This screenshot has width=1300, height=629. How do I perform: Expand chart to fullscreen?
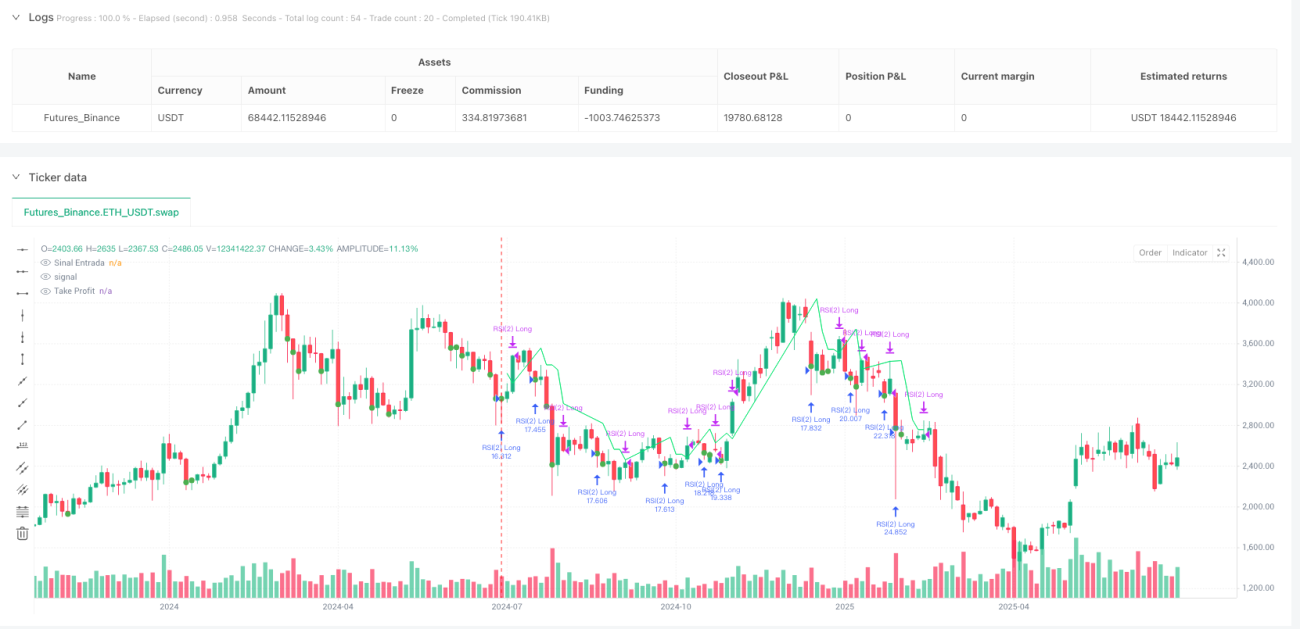[x=1221, y=253]
